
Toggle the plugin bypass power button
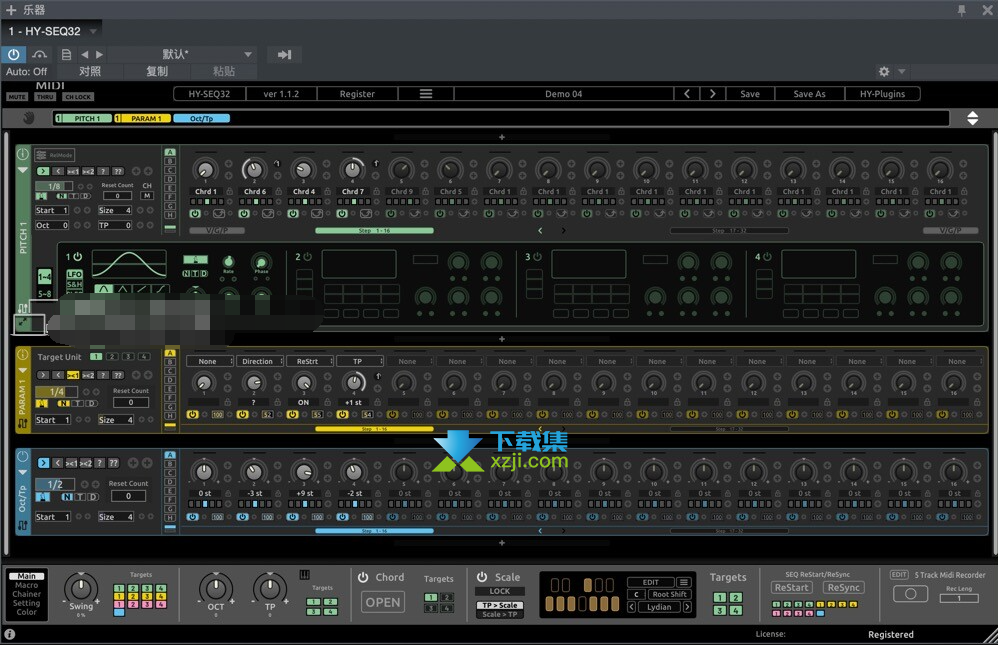pos(13,55)
